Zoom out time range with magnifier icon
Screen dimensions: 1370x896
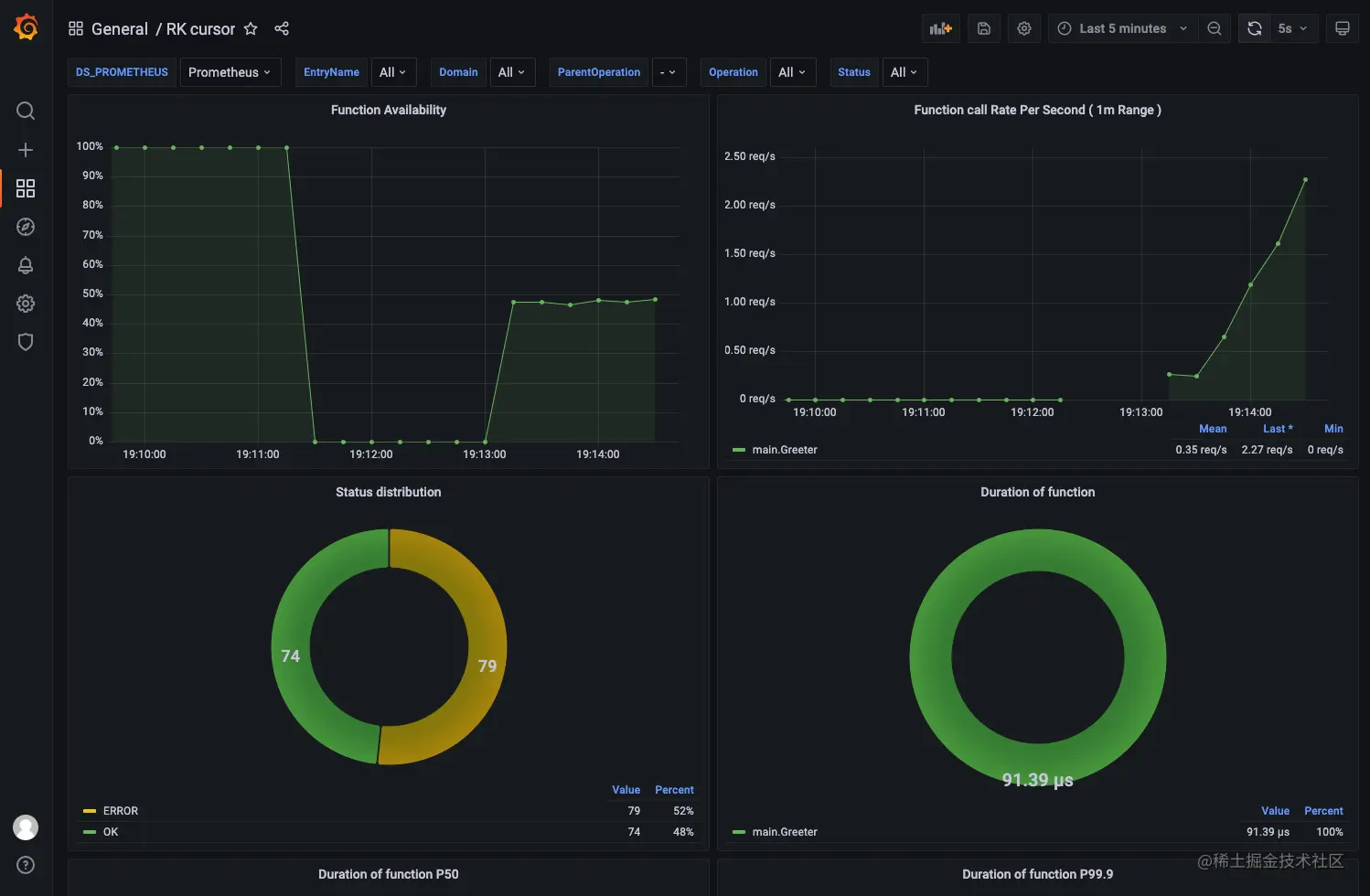coord(1215,28)
